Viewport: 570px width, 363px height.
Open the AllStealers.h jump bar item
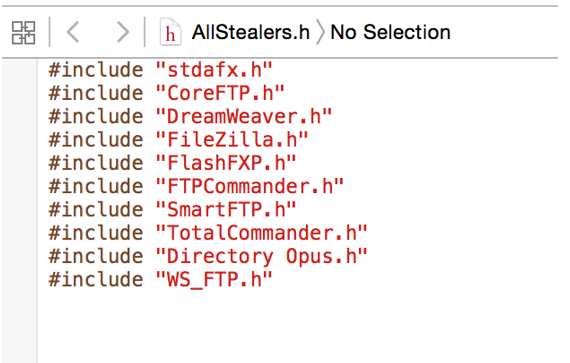(x=250, y=32)
